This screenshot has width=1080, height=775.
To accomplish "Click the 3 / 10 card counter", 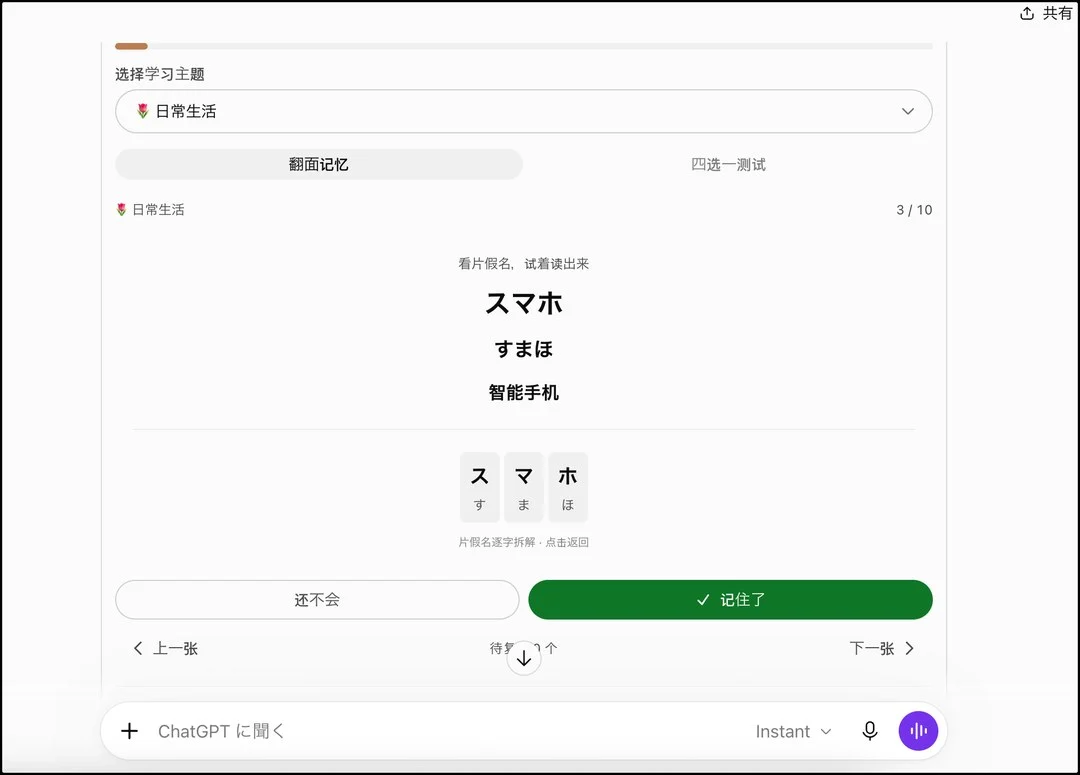I will pos(914,209).
